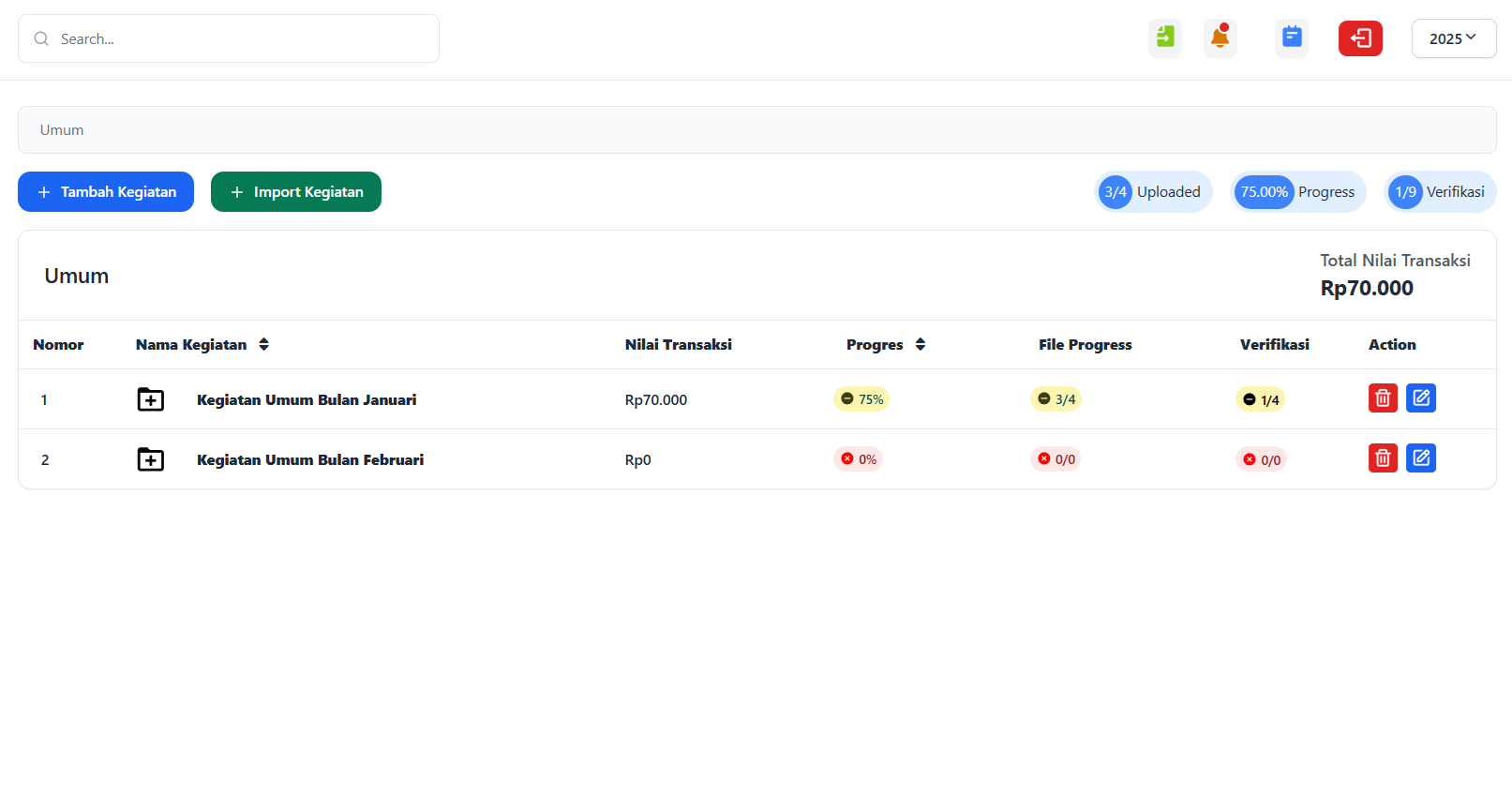Screen dimensions: 1512x810
Task: Click the Nomor column header
Action: (x=58, y=344)
